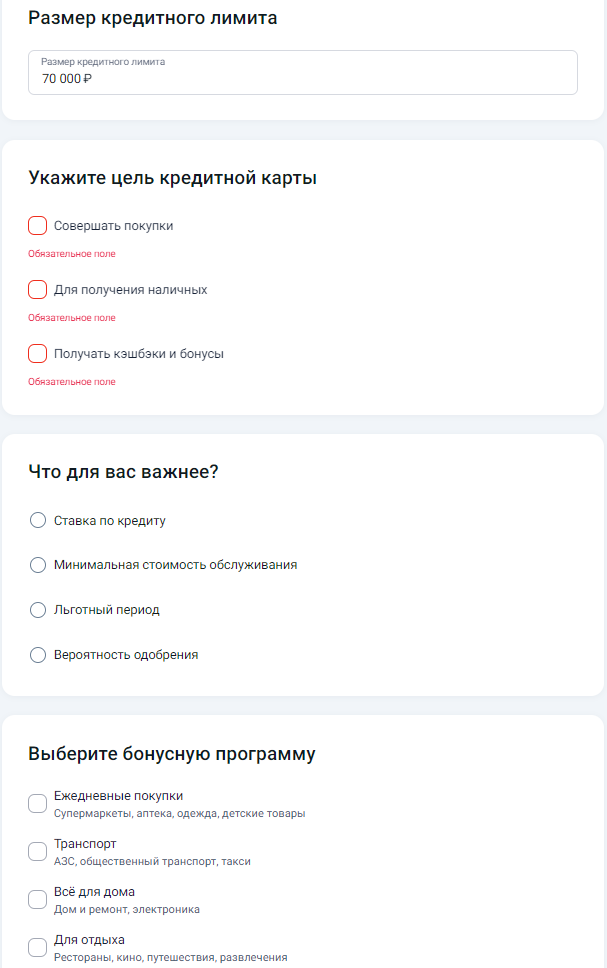This screenshot has width=607, height=968.
Task: Choose the 'Минимальная стоимость обслуживания' radio option
Action: click(38, 565)
